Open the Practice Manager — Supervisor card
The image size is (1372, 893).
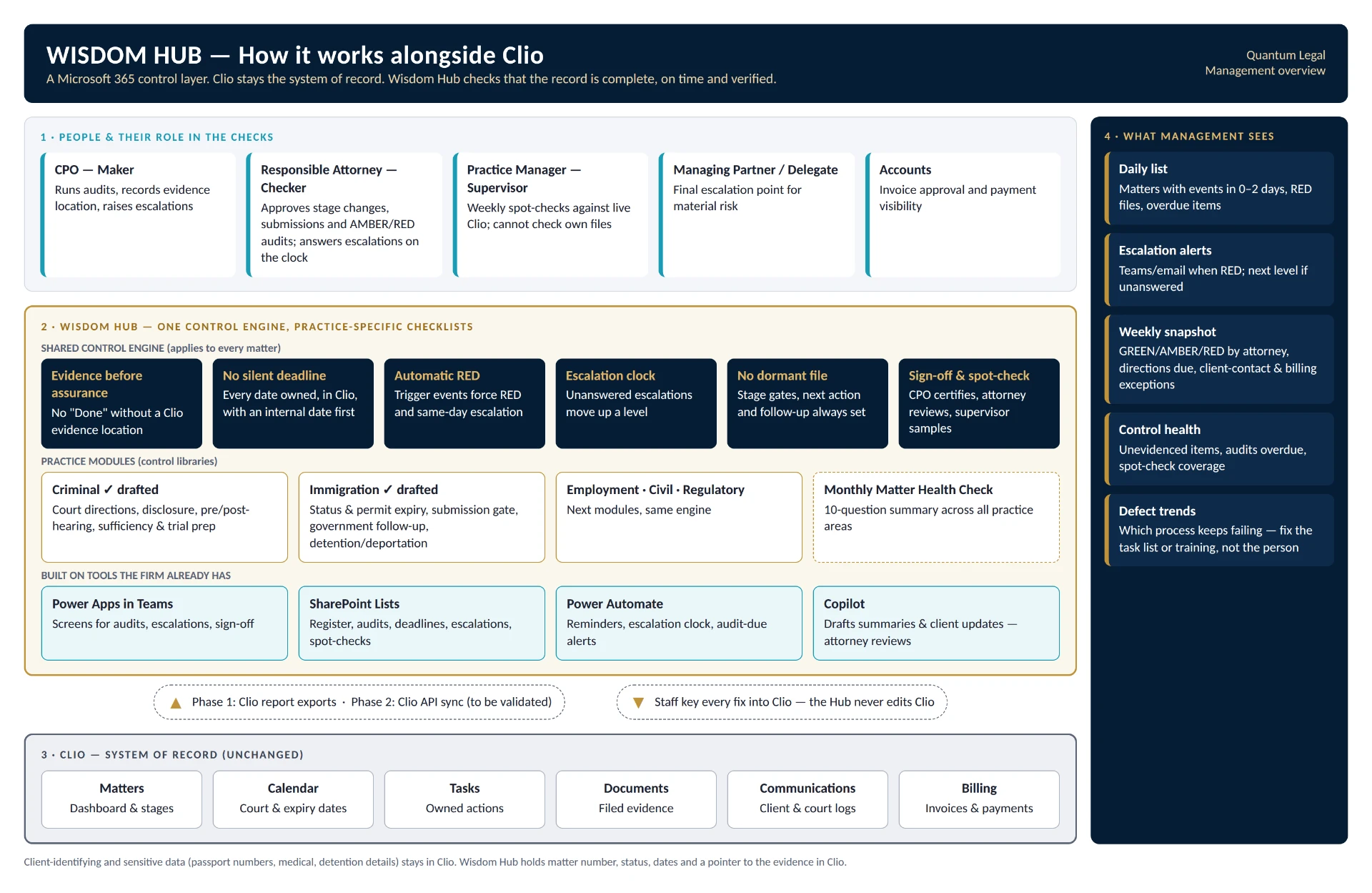550,214
